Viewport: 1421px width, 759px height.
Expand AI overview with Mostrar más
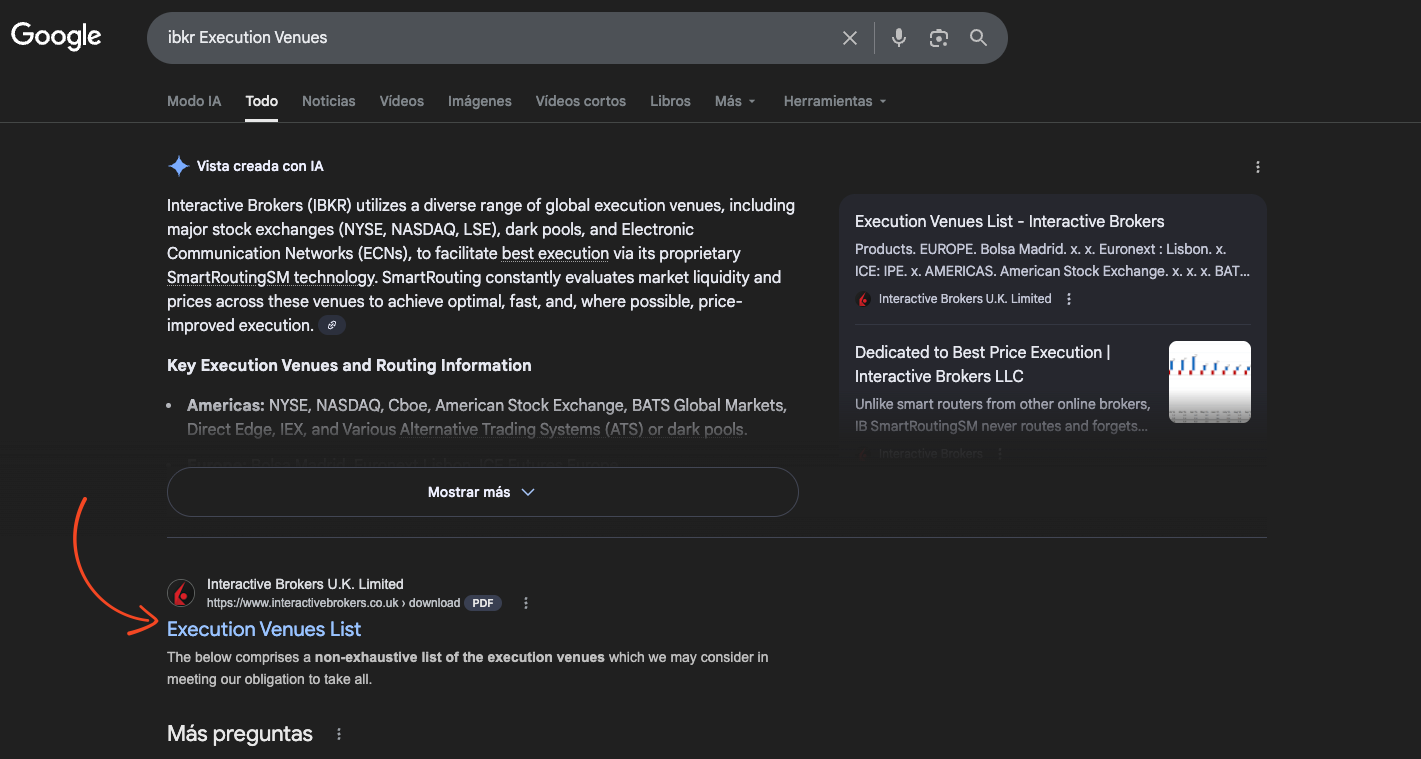click(482, 492)
